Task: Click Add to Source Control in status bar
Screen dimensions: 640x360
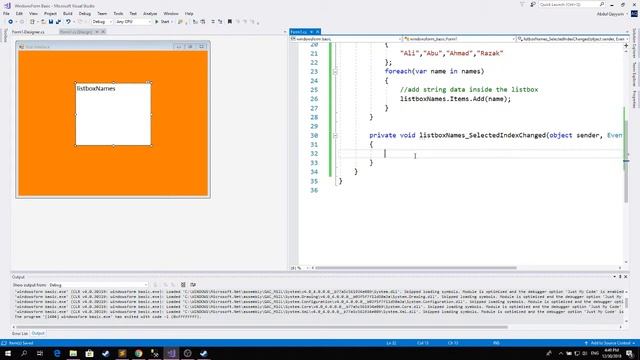Action: click(610, 343)
